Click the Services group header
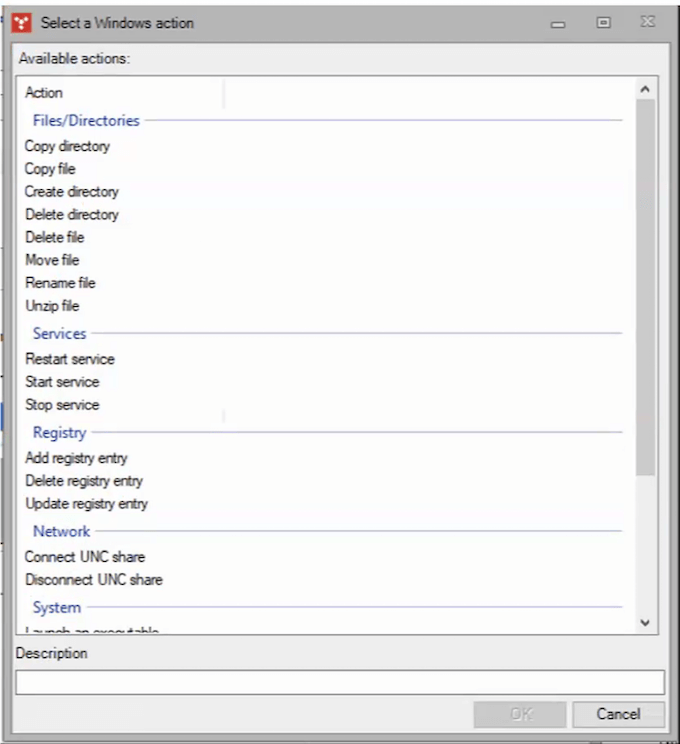The height and width of the screenshot is (744, 680). tap(59, 334)
